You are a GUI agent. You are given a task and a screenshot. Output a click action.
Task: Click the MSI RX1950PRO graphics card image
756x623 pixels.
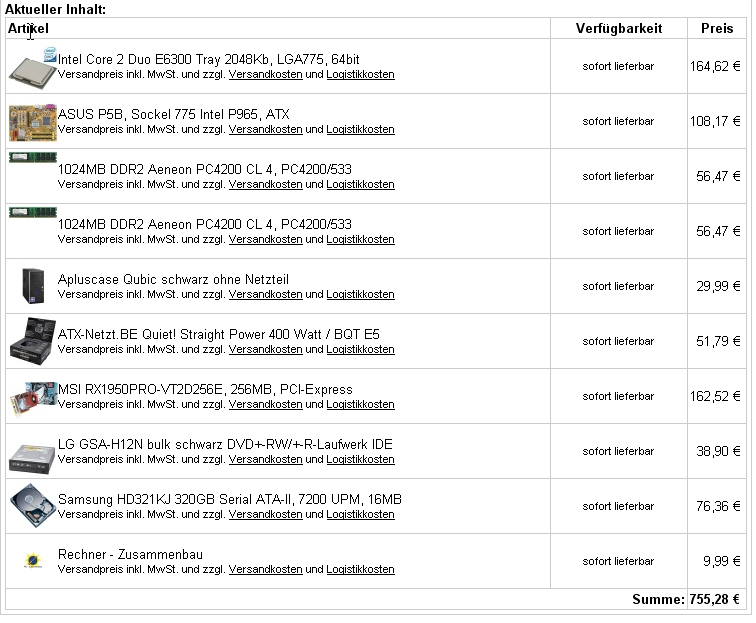pos(33,399)
